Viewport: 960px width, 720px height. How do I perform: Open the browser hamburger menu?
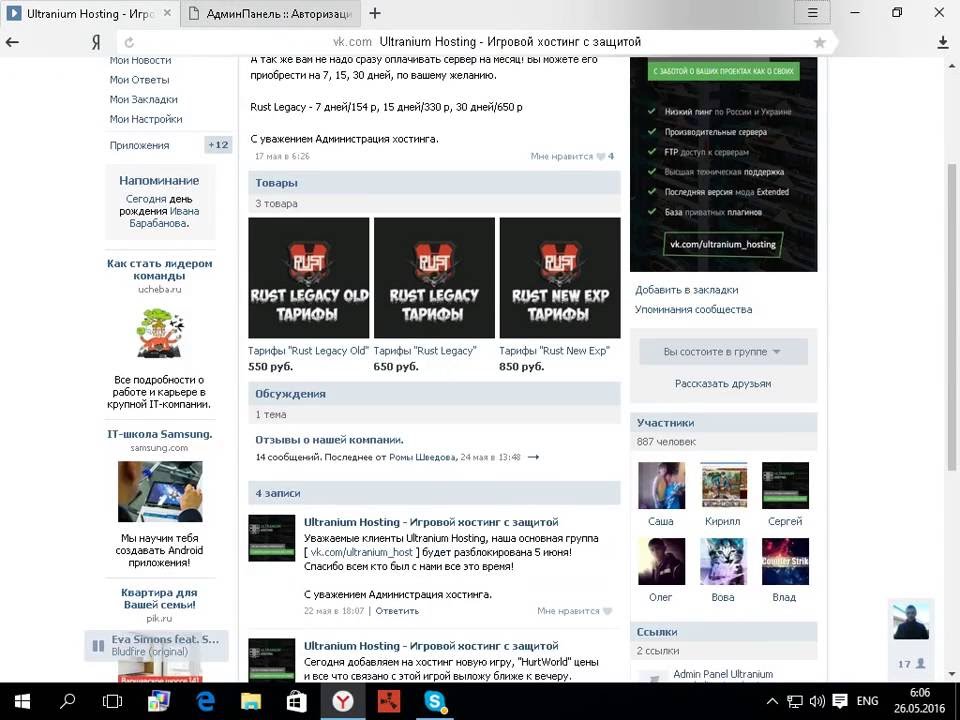coord(812,13)
